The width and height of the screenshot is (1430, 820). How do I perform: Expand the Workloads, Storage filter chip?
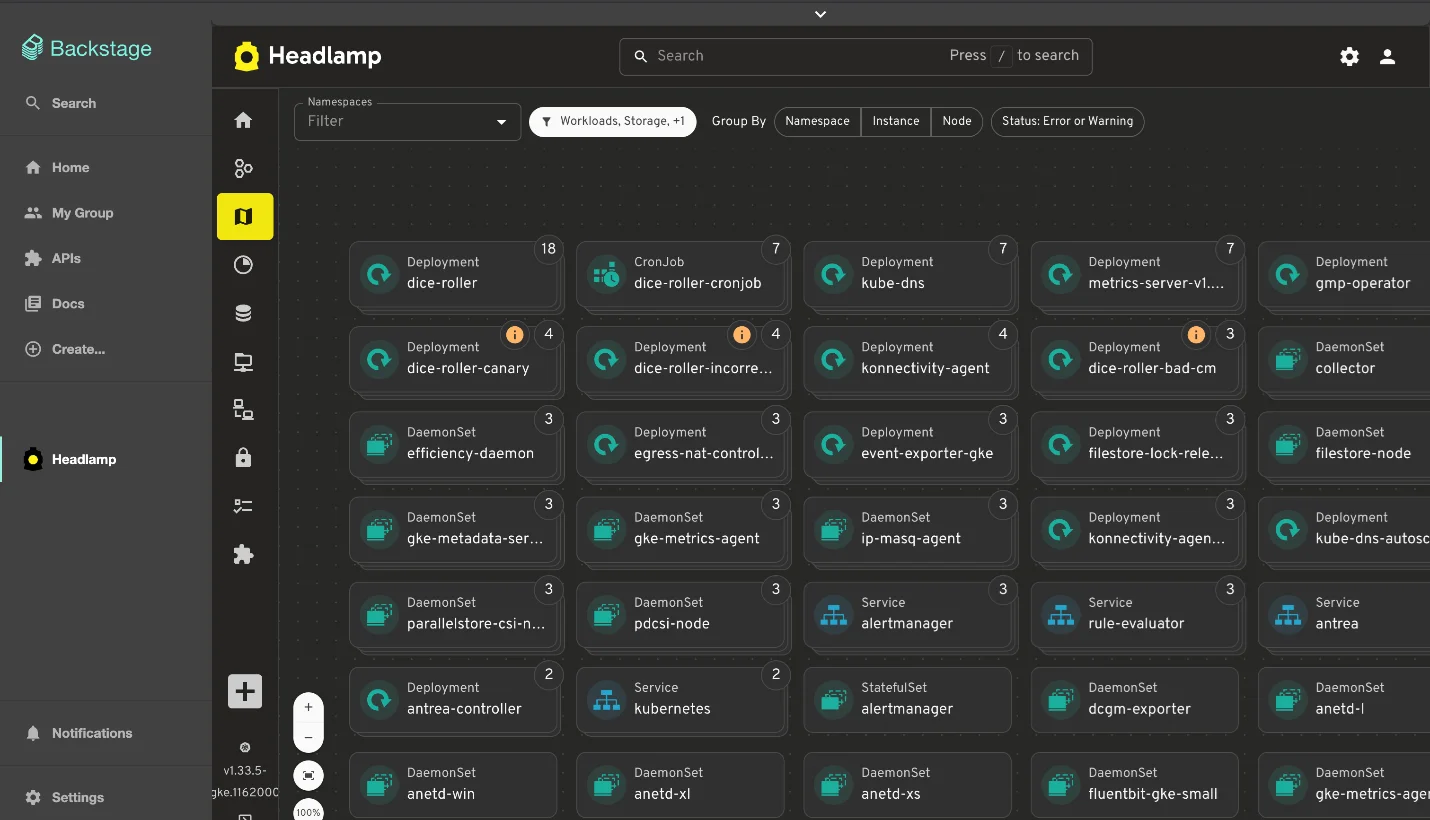(612, 121)
